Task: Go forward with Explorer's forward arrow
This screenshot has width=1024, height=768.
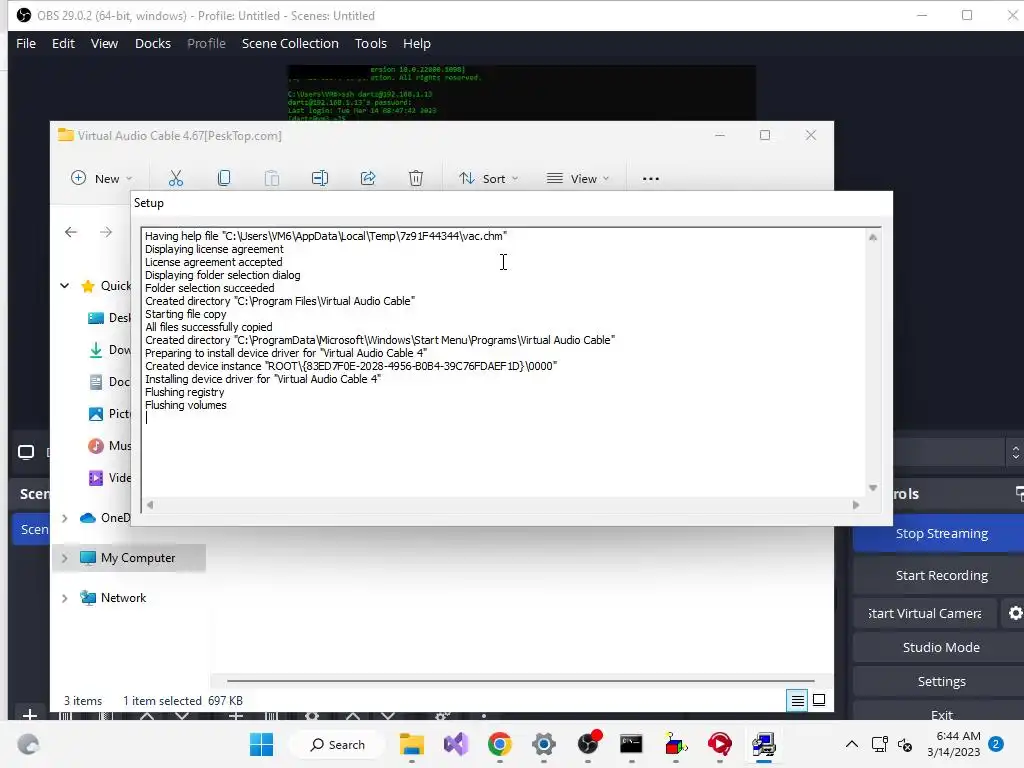Action: tap(106, 232)
